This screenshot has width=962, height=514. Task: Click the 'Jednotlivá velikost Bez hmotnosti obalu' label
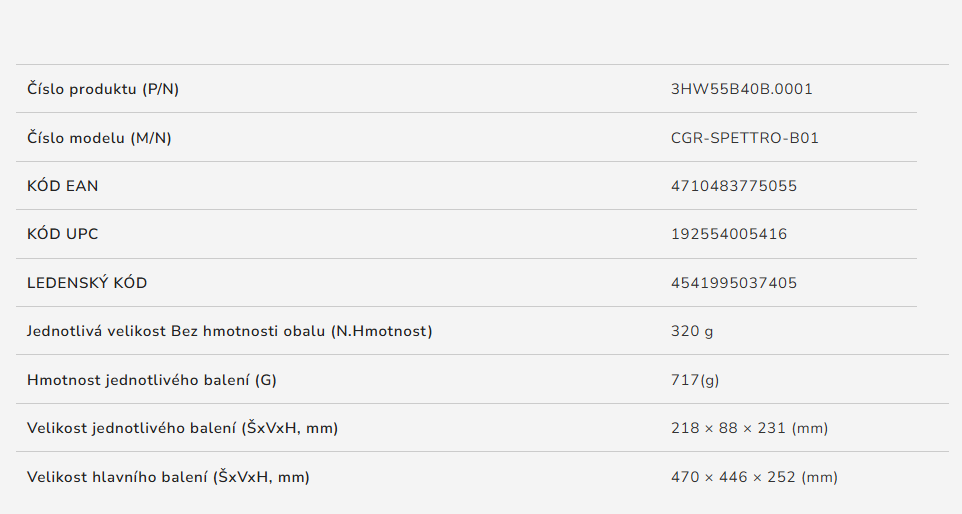(x=176, y=331)
